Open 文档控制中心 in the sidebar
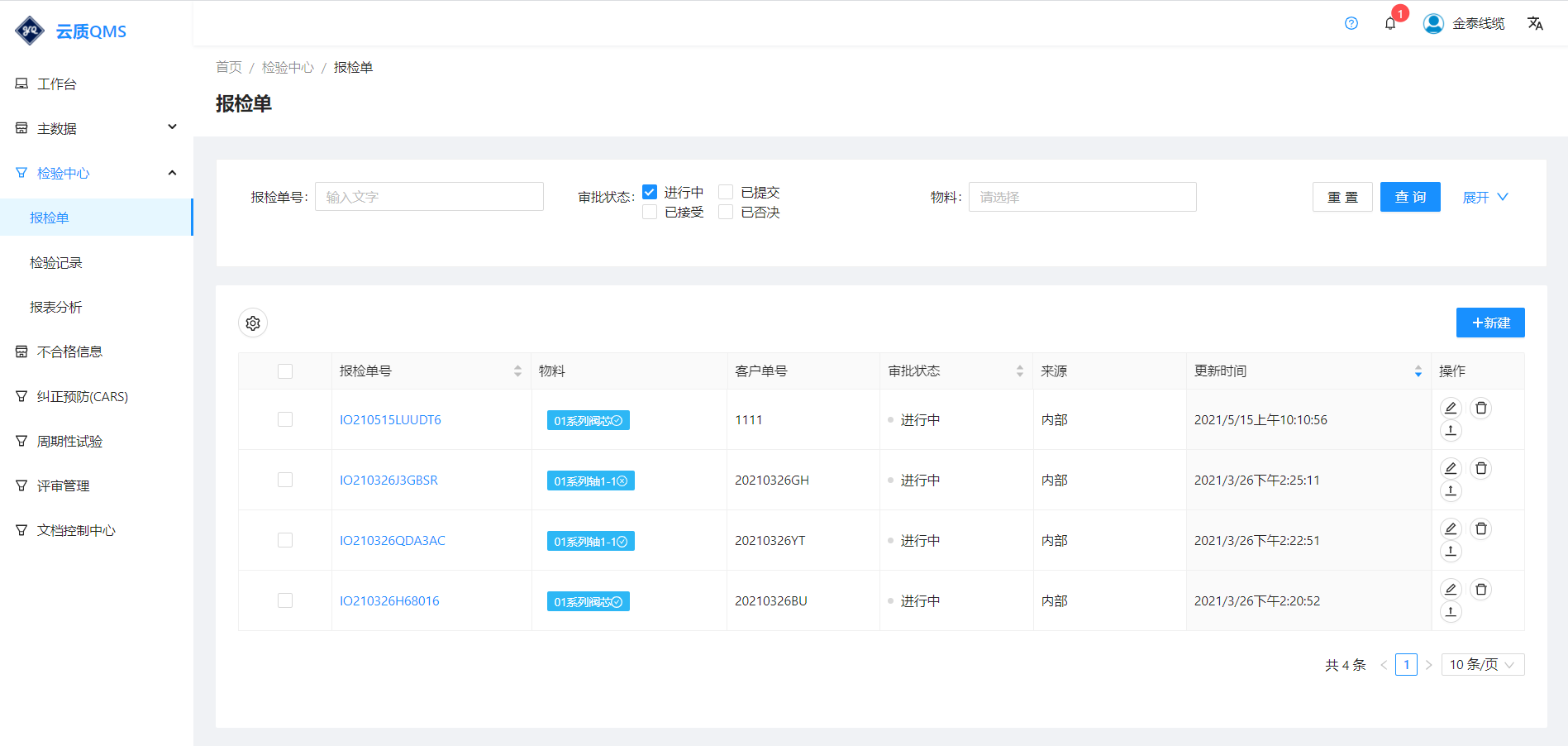Screen dimensions: 1568x746 (x=97, y=530)
